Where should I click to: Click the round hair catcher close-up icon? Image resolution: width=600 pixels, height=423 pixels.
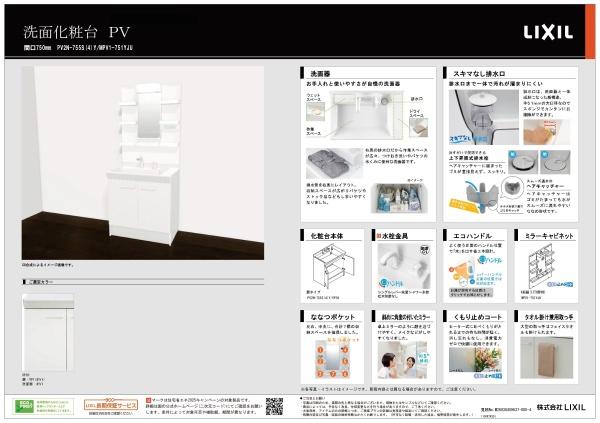click(511, 188)
